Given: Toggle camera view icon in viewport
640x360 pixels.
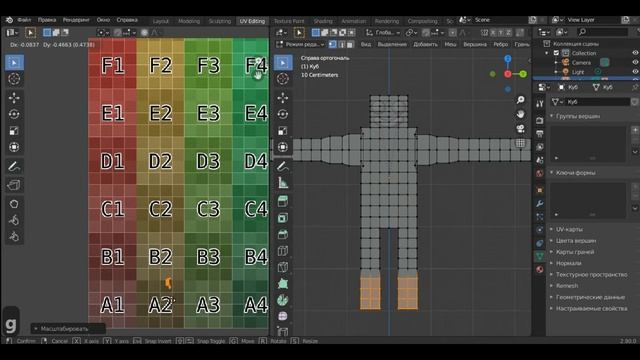Looking at the screenshot, I should 520,129.
